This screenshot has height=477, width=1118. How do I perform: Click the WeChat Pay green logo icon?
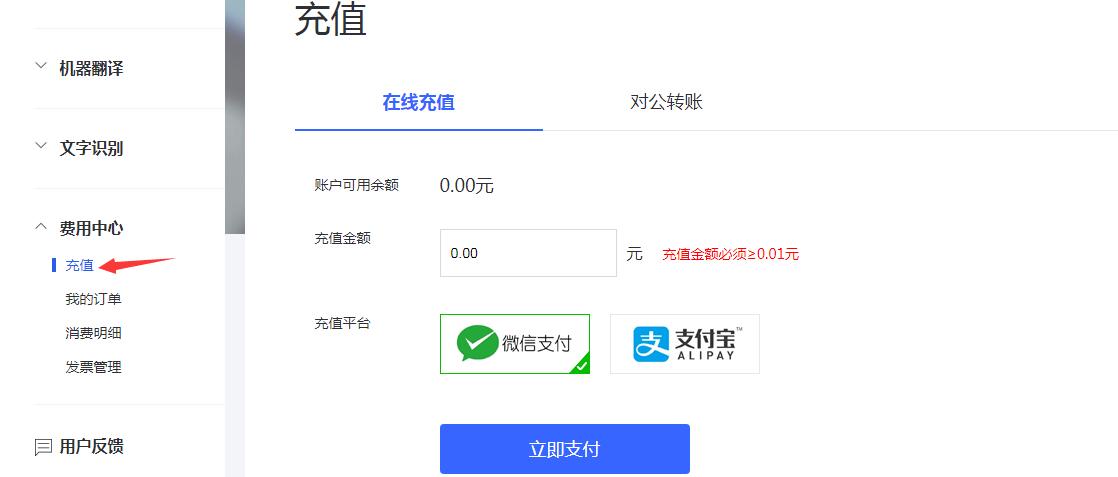(477, 344)
